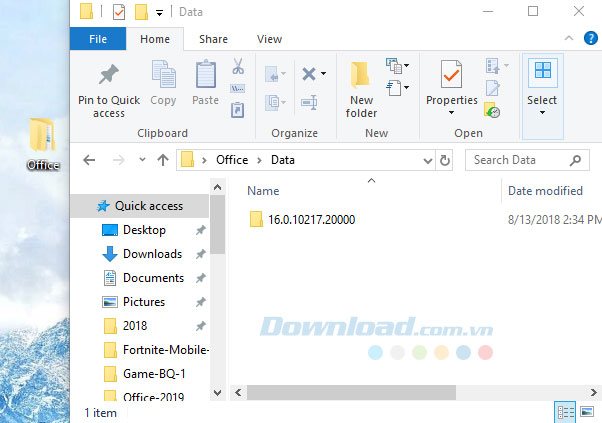Click the horizontal scrollbar thumb

coord(351,392)
